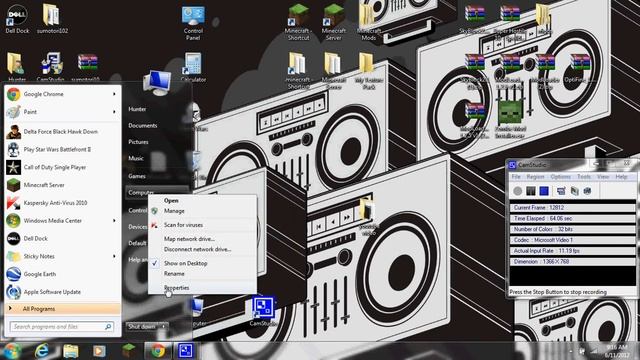Select the Dell Dock desktop shortcut
The image size is (640, 360).
(17, 19)
